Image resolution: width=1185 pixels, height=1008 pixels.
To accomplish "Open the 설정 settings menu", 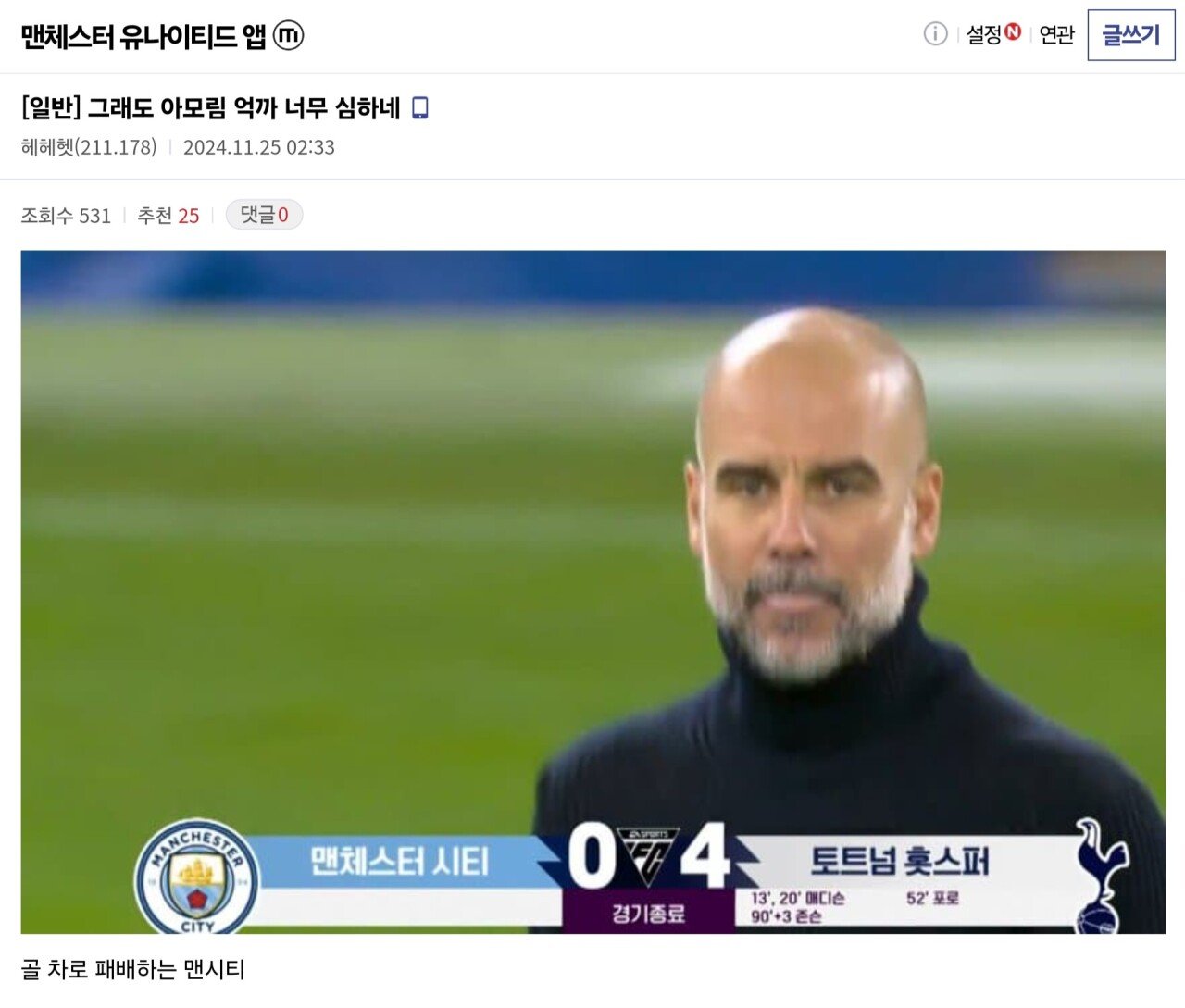I will click(984, 34).
